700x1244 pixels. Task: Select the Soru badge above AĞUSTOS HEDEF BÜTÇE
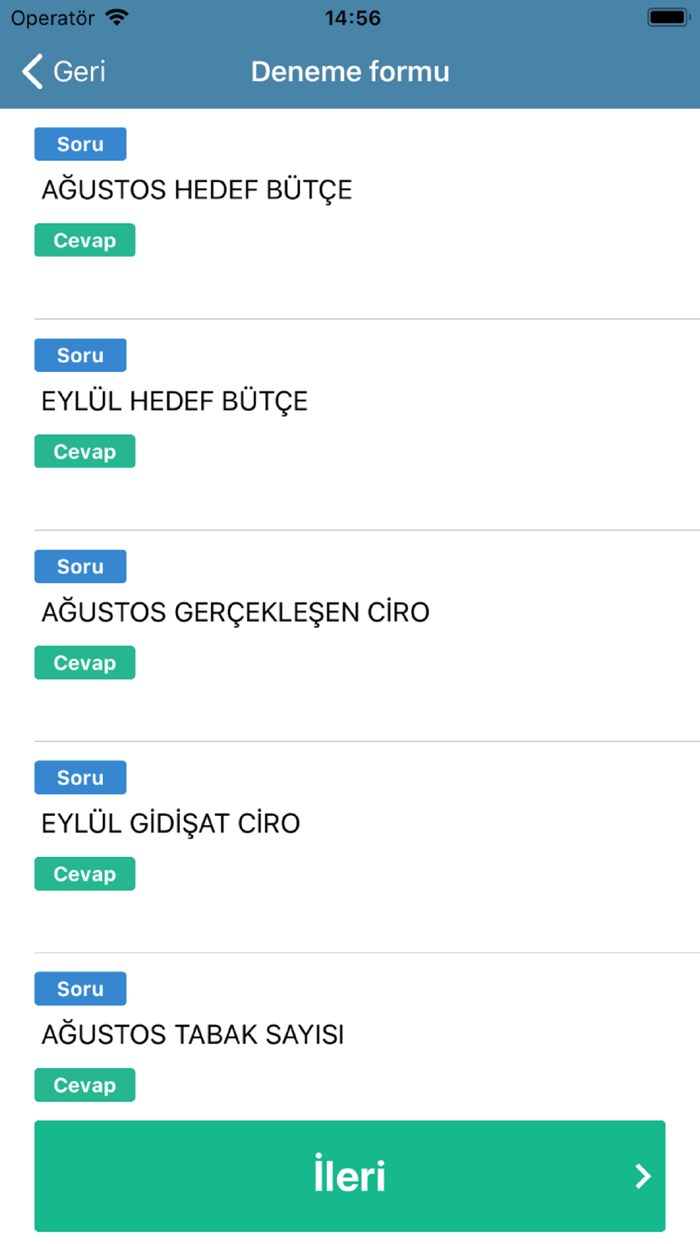80,143
